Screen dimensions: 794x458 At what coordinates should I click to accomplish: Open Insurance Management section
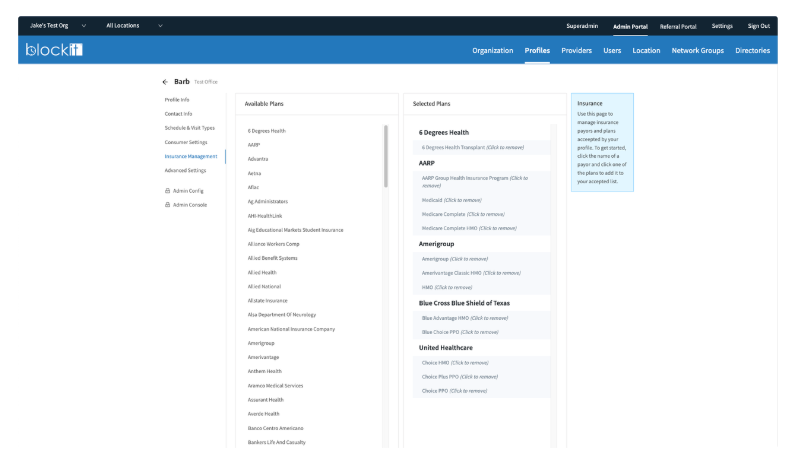(x=191, y=157)
